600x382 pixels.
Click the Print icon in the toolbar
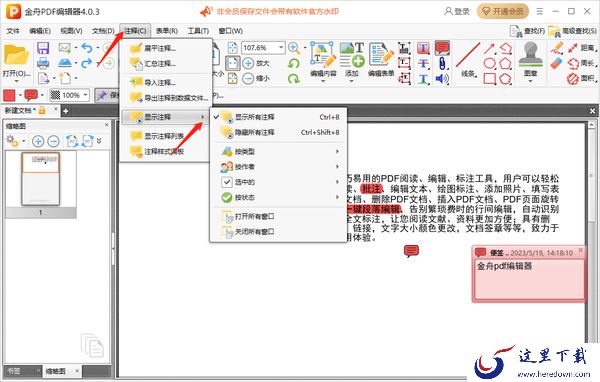[43, 62]
